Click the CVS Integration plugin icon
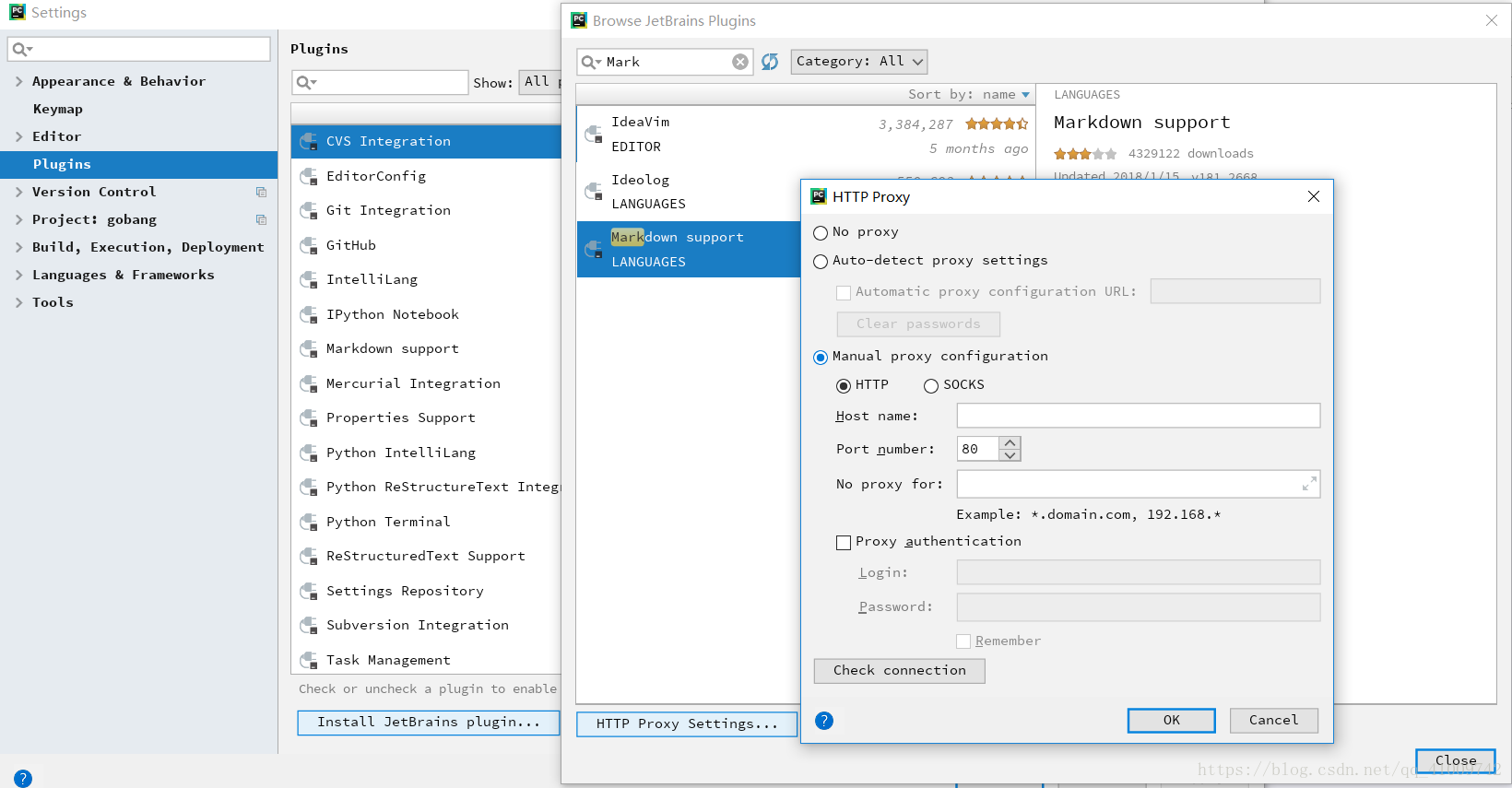This screenshot has width=1512, height=788. point(309,141)
